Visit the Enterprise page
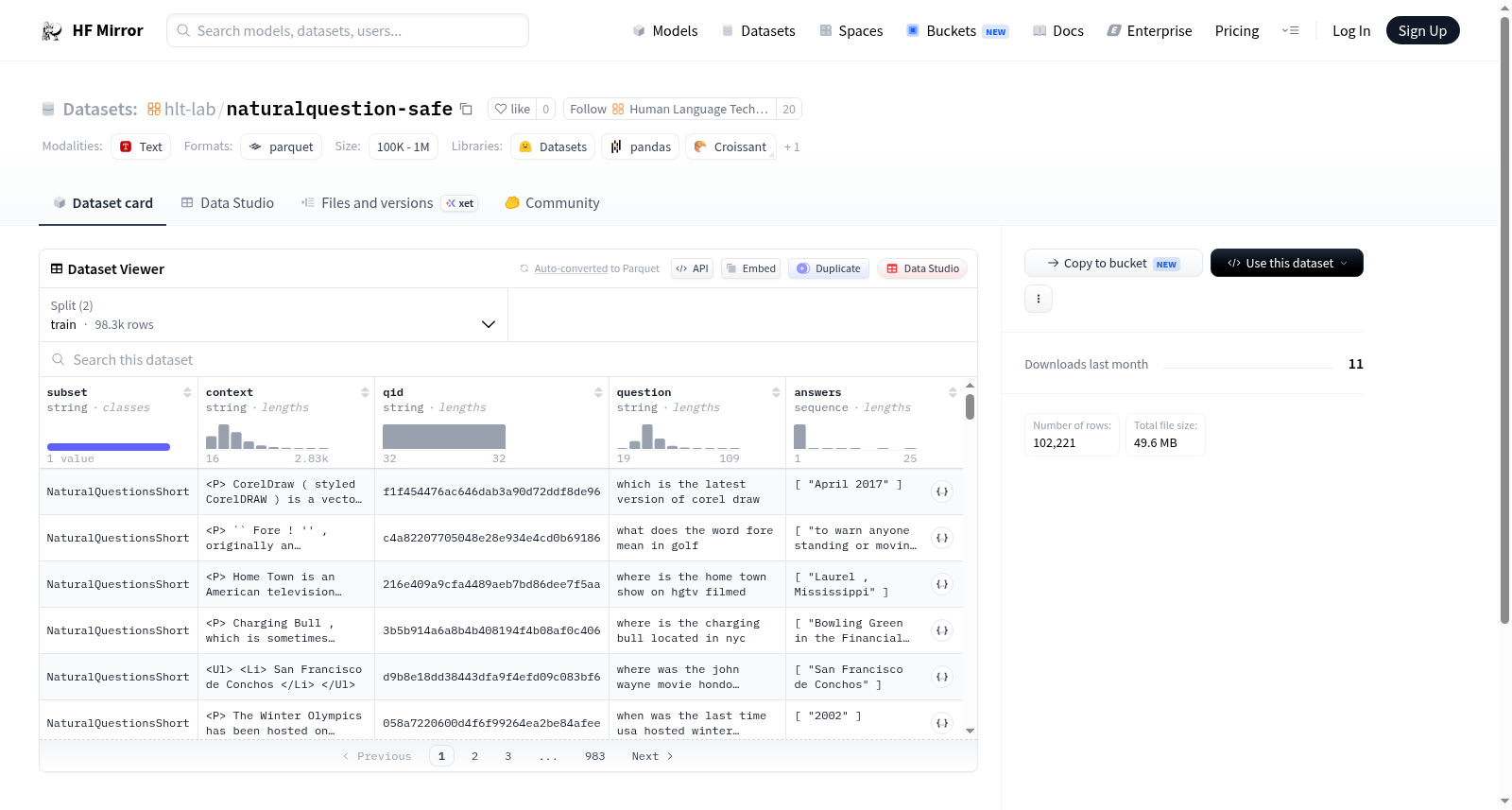The height and width of the screenshot is (810, 1512). pos(1149,30)
